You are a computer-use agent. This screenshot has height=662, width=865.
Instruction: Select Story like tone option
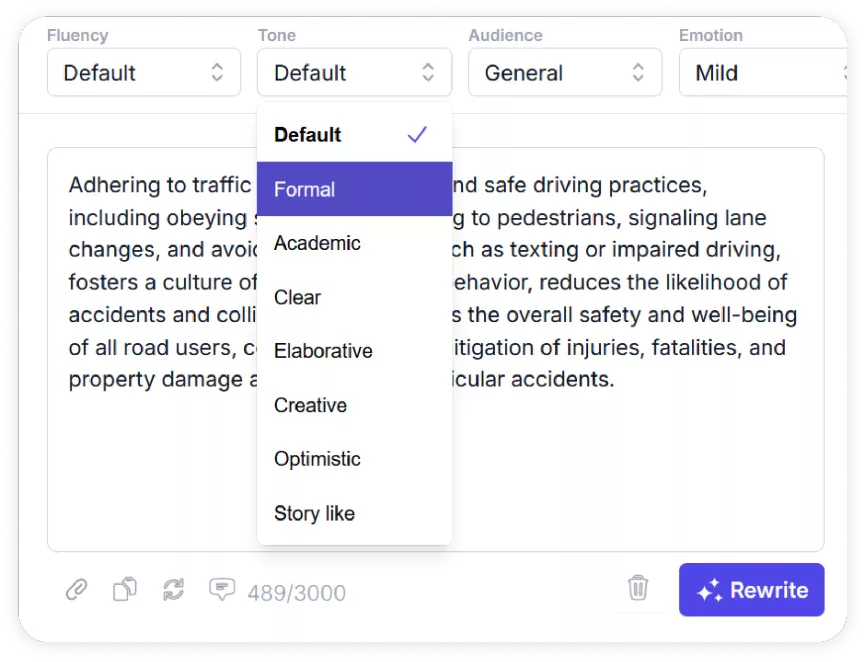point(355,513)
